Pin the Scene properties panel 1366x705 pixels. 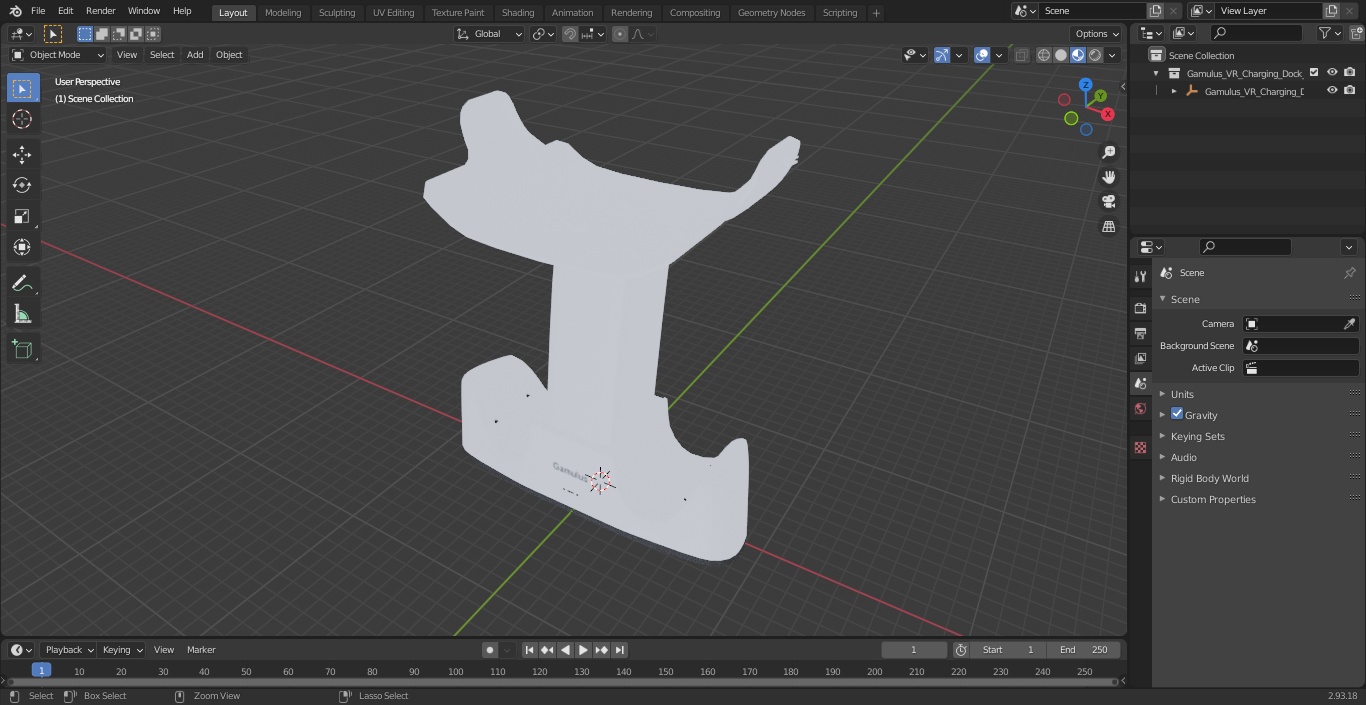[x=1349, y=273]
